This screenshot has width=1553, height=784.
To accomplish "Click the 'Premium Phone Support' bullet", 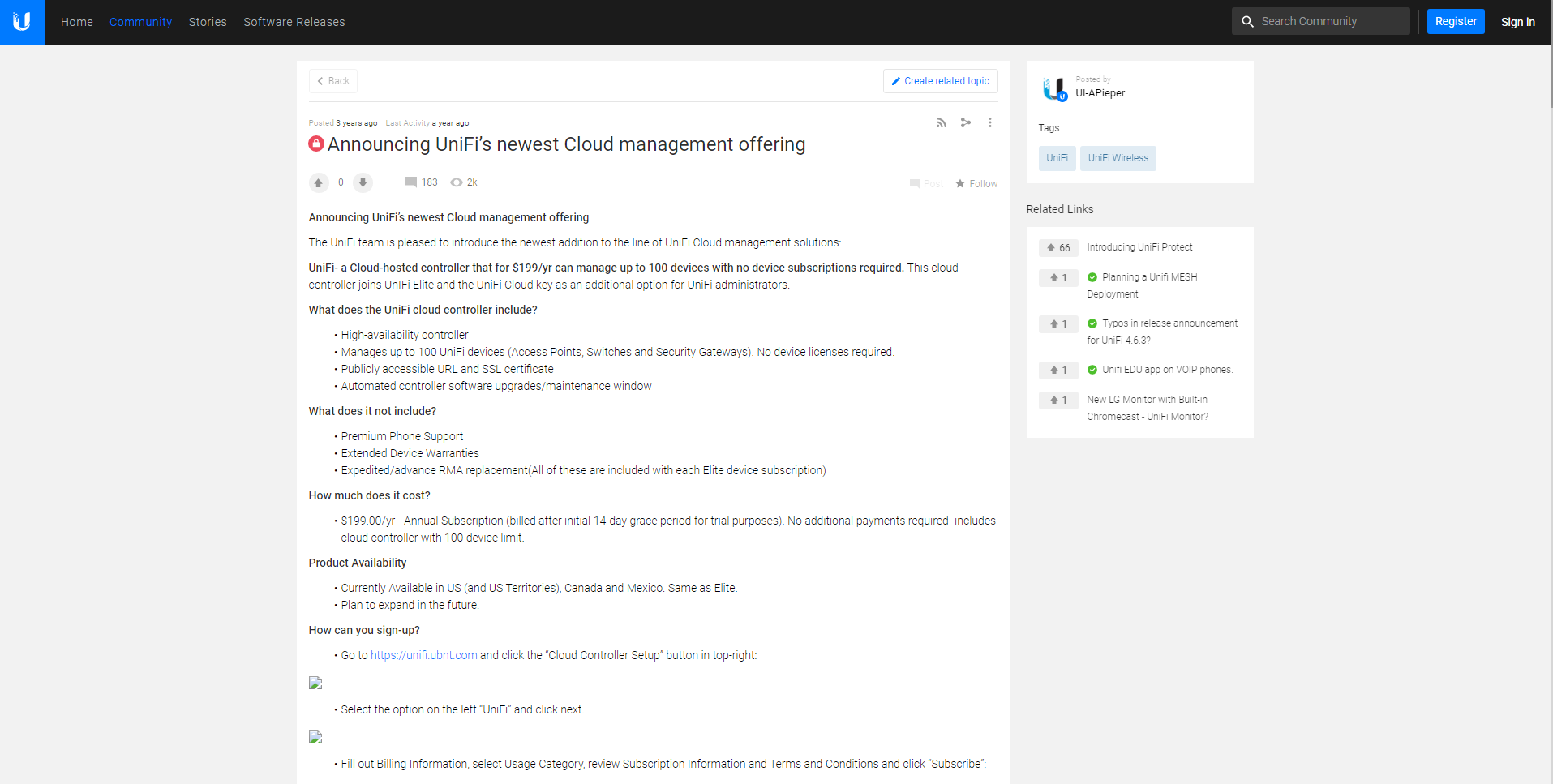I will tap(402, 436).
